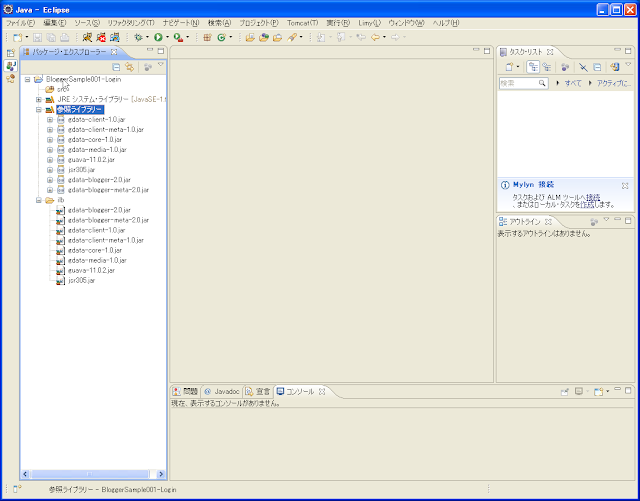This screenshot has height=501, width=640.
Task: Click the Search flashlight toolbar icon
Action: coord(292,38)
